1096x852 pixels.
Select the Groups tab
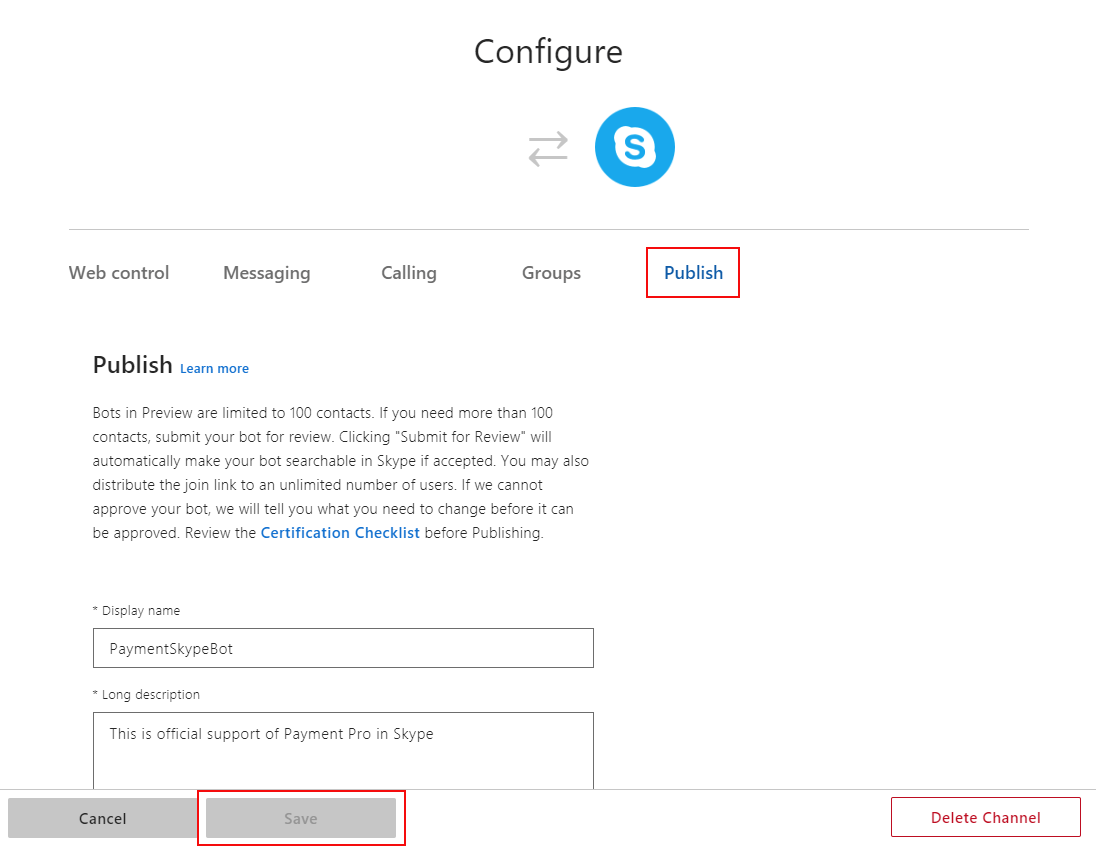551,273
